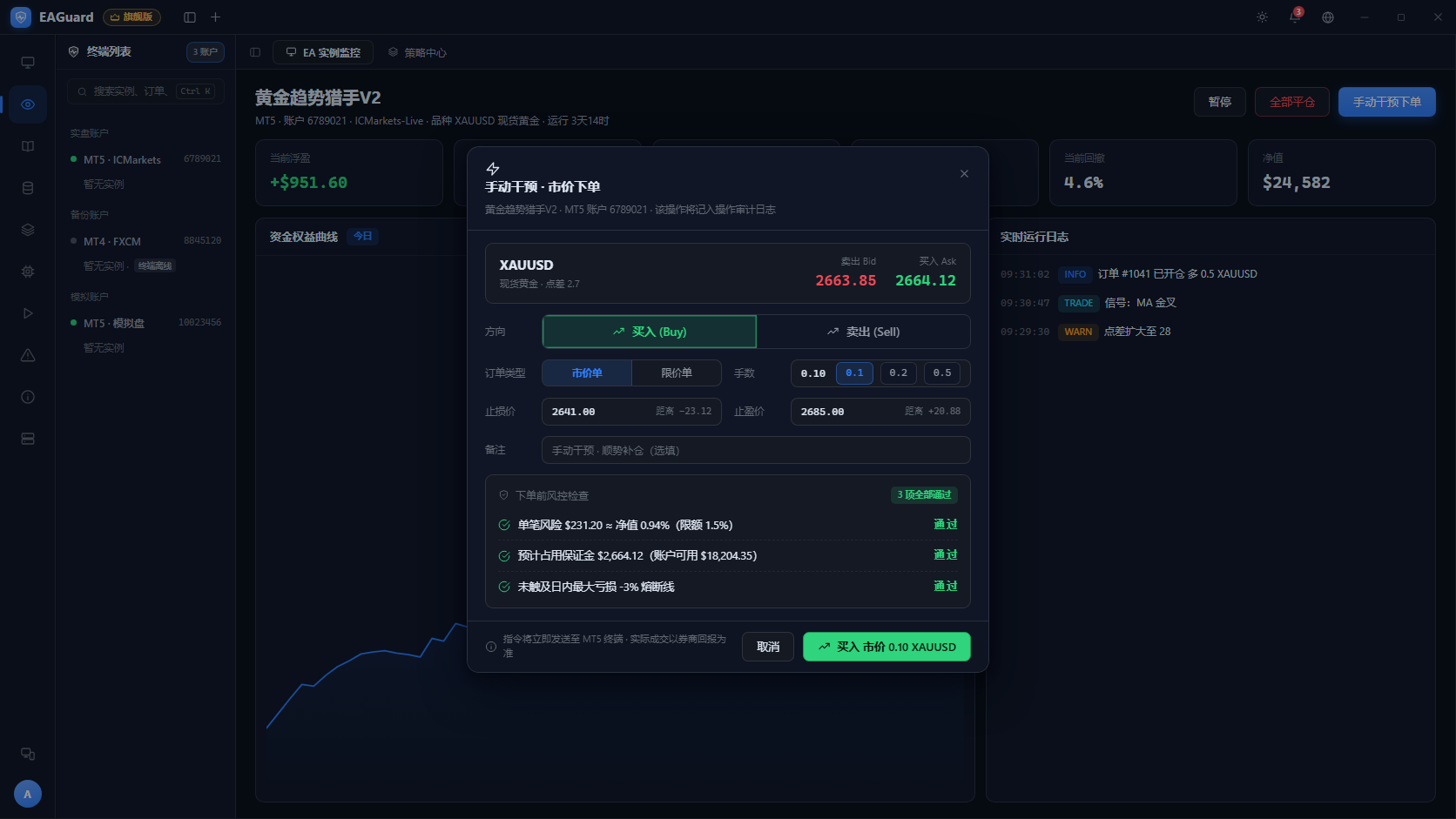Choose the 限价单 order type
This screenshot has width=1456, height=819.
677,373
